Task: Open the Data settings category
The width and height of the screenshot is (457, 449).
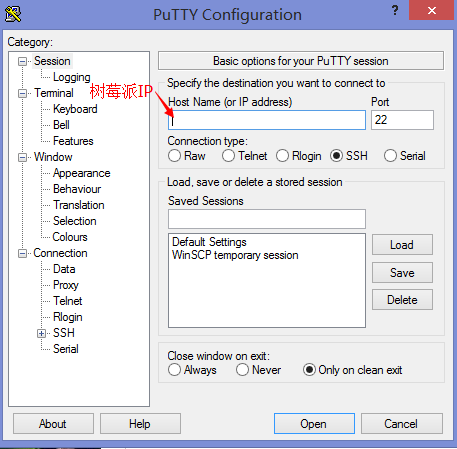Action: (x=64, y=269)
